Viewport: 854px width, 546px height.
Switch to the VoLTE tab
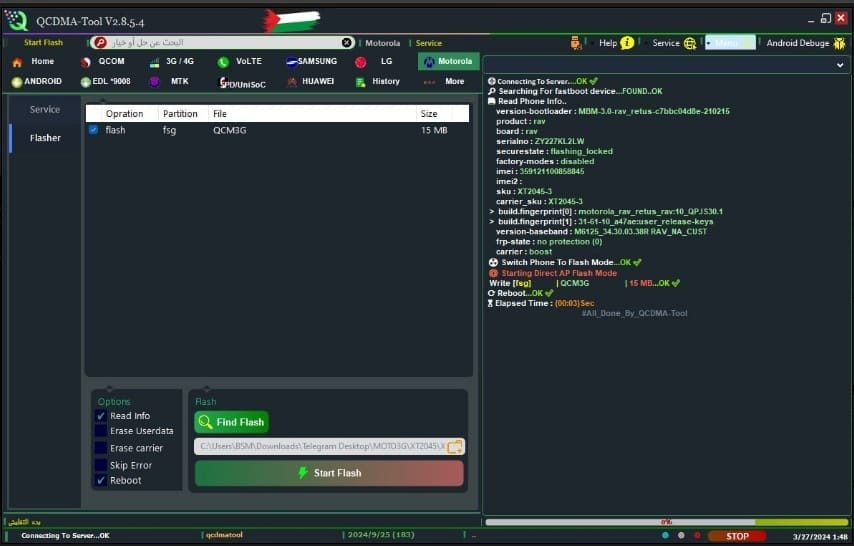240,62
